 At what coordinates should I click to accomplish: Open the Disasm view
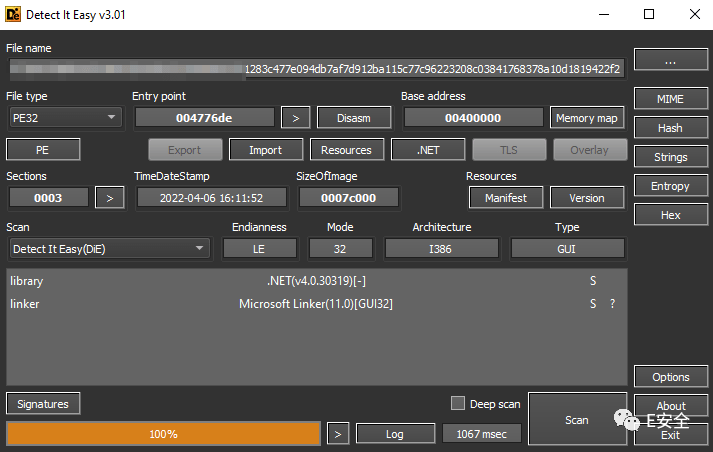click(354, 118)
